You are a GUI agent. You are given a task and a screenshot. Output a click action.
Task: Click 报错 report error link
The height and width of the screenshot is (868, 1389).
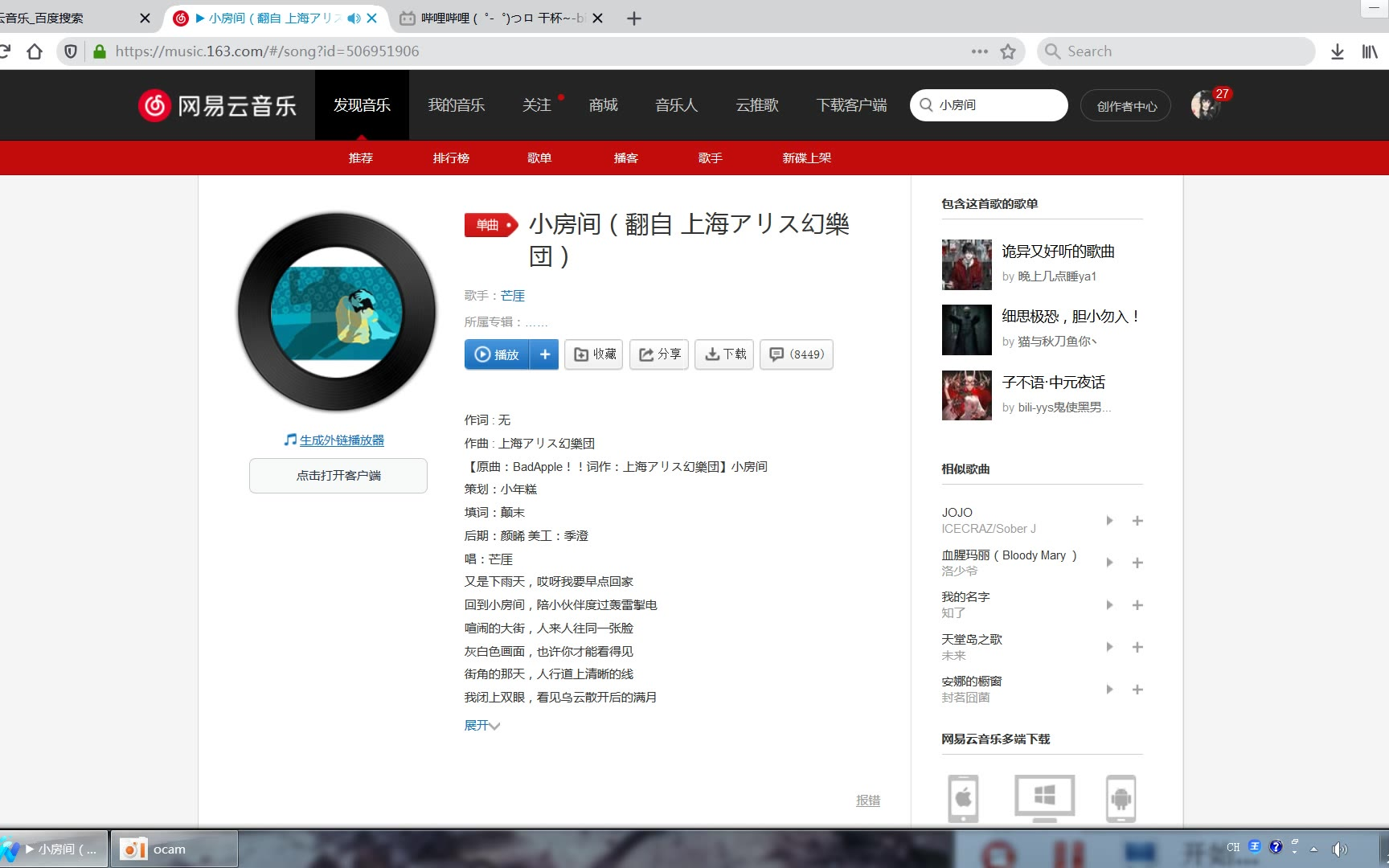pyautogui.click(x=868, y=800)
